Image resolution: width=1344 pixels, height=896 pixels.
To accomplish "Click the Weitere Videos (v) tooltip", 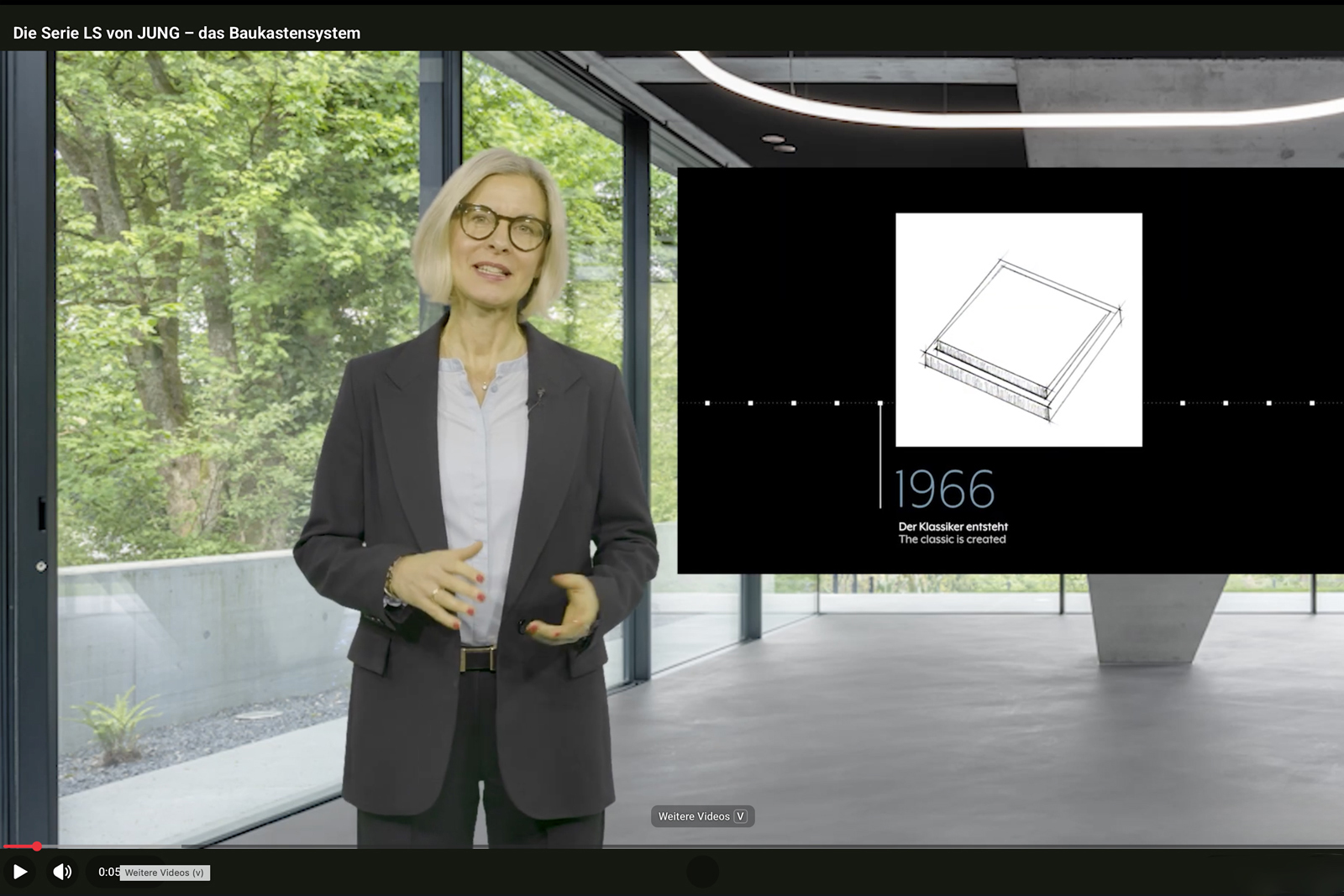I will [165, 872].
